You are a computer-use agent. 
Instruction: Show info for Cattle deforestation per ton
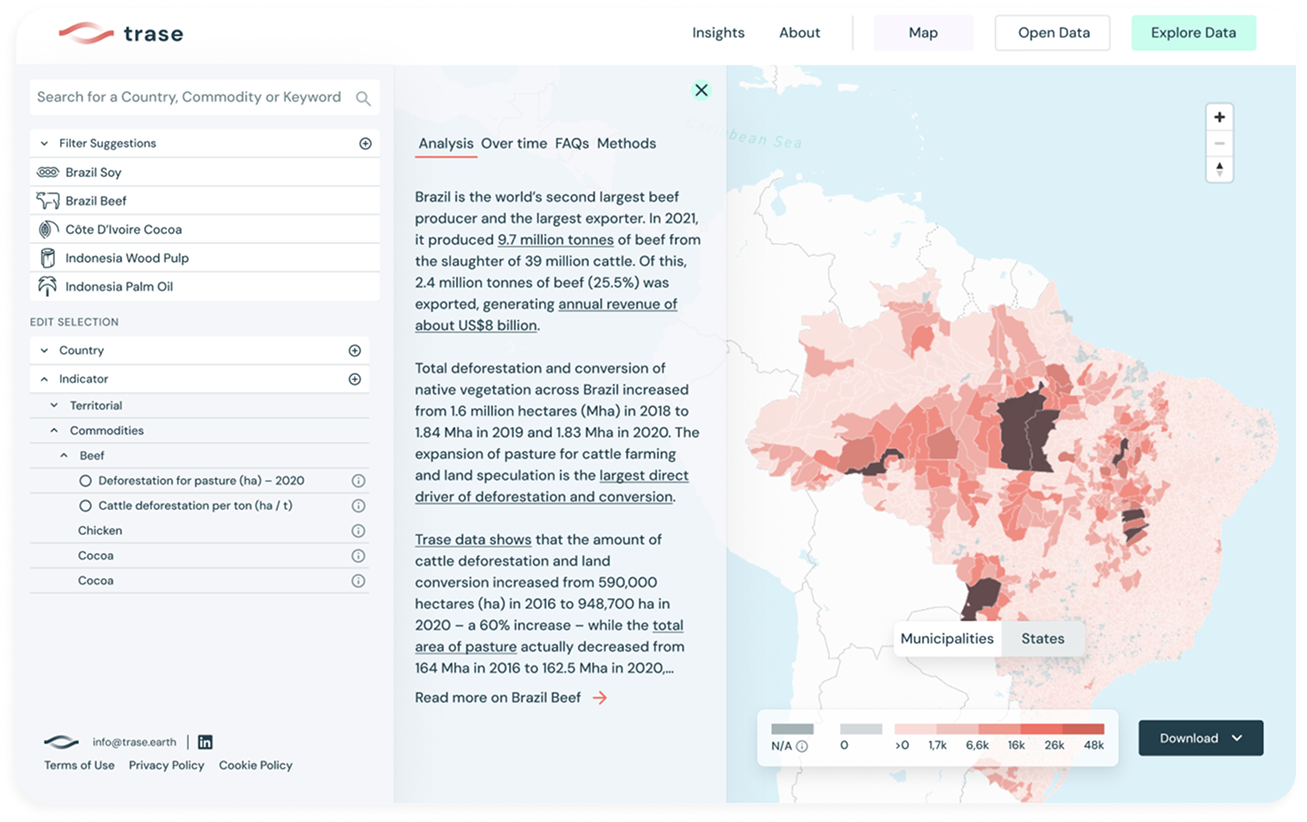(x=358, y=506)
